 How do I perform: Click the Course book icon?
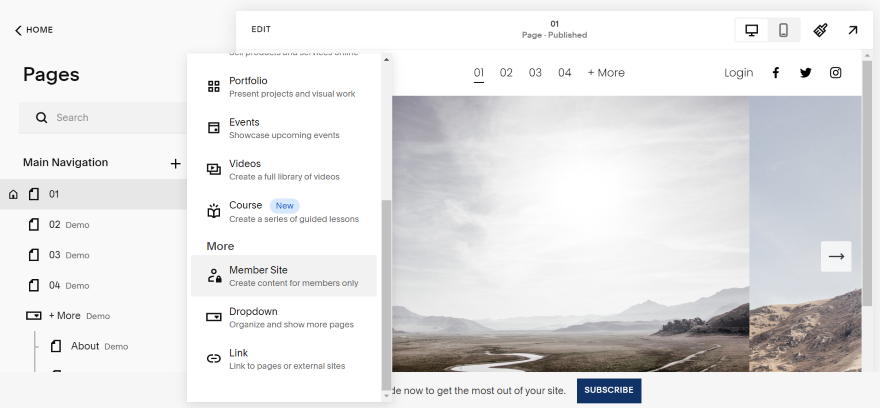pos(214,211)
